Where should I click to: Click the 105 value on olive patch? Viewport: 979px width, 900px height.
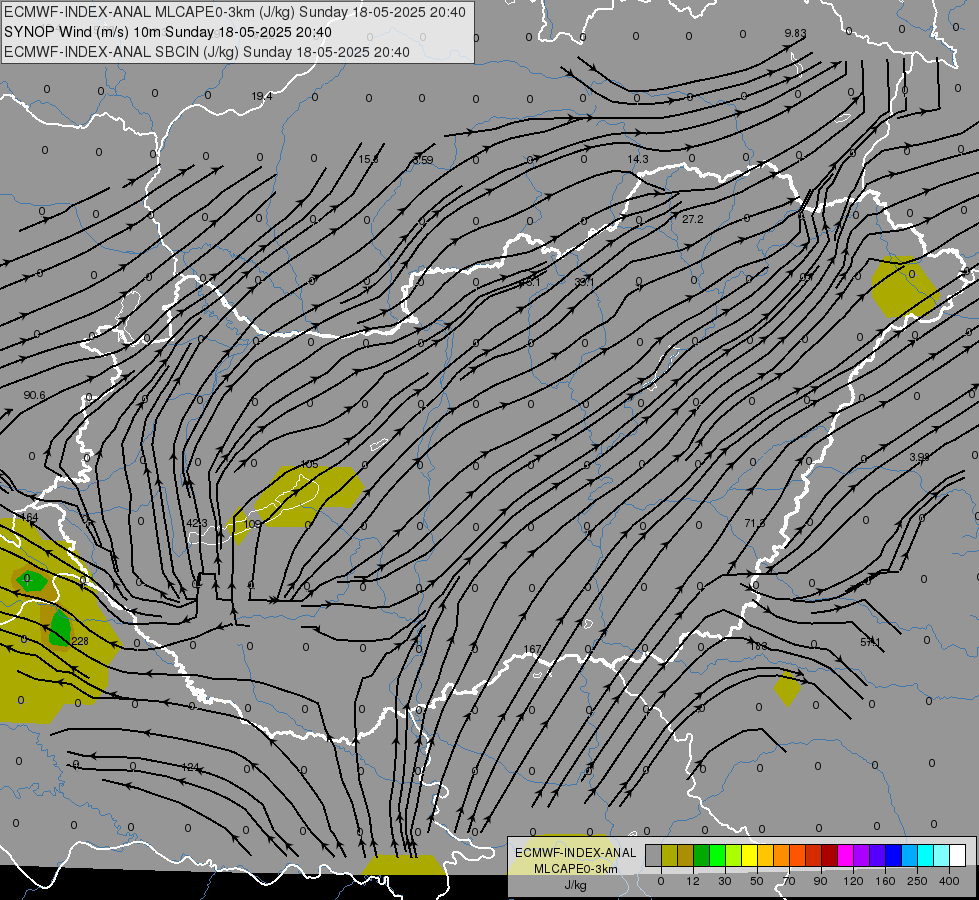click(310, 464)
